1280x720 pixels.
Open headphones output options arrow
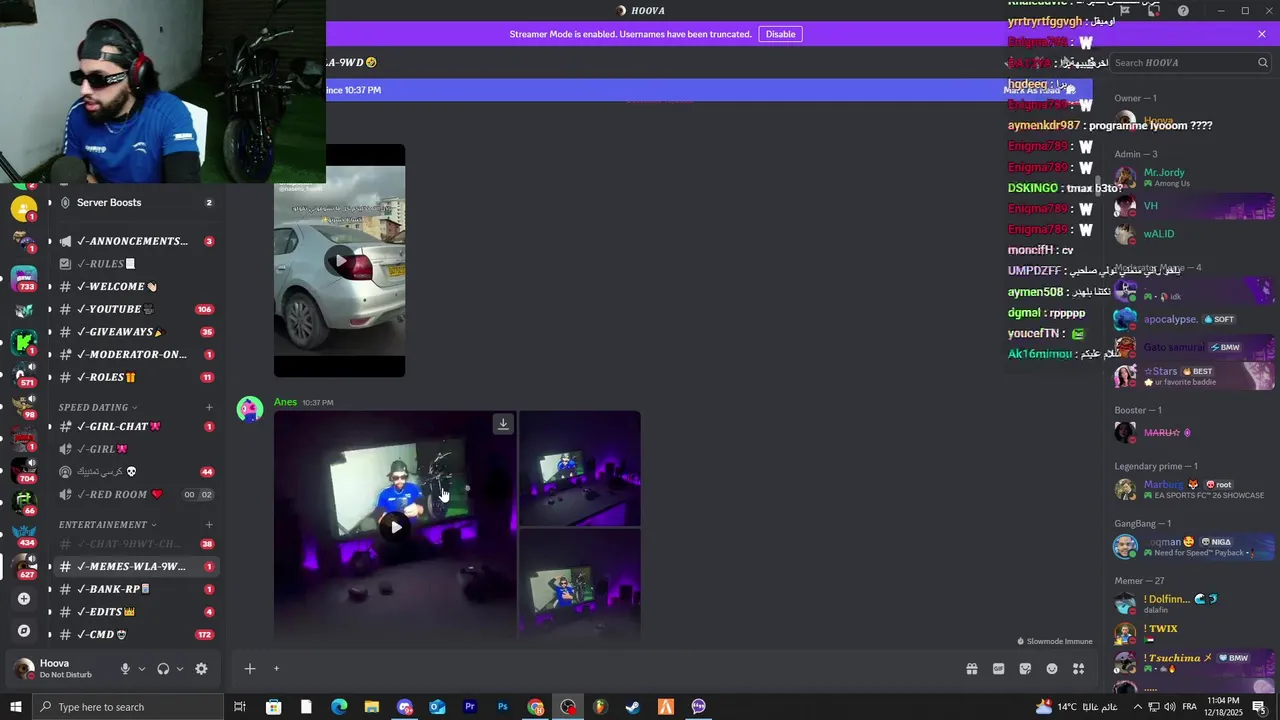pos(179,669)
